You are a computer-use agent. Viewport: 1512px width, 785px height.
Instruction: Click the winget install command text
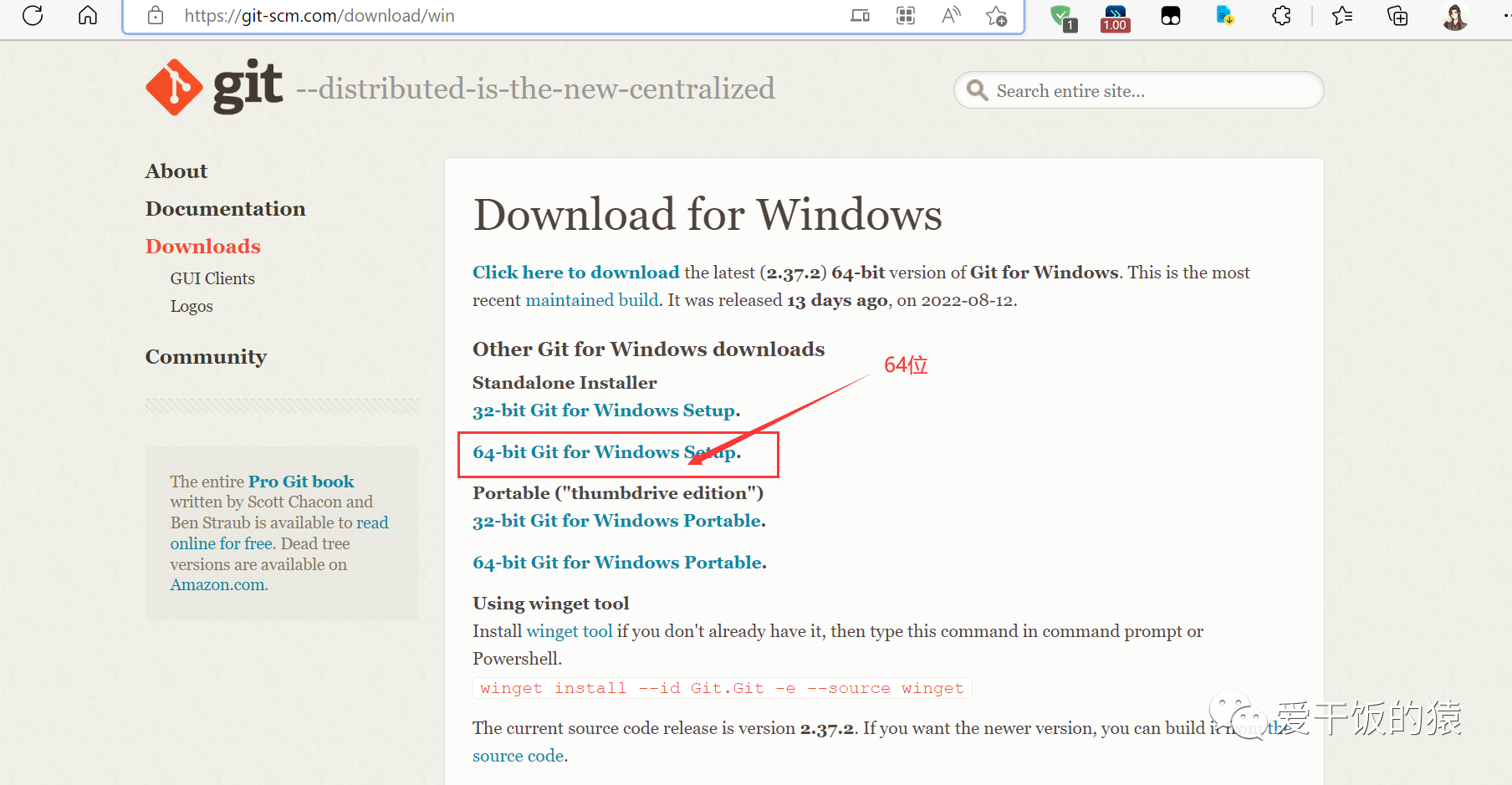point(722,688)
